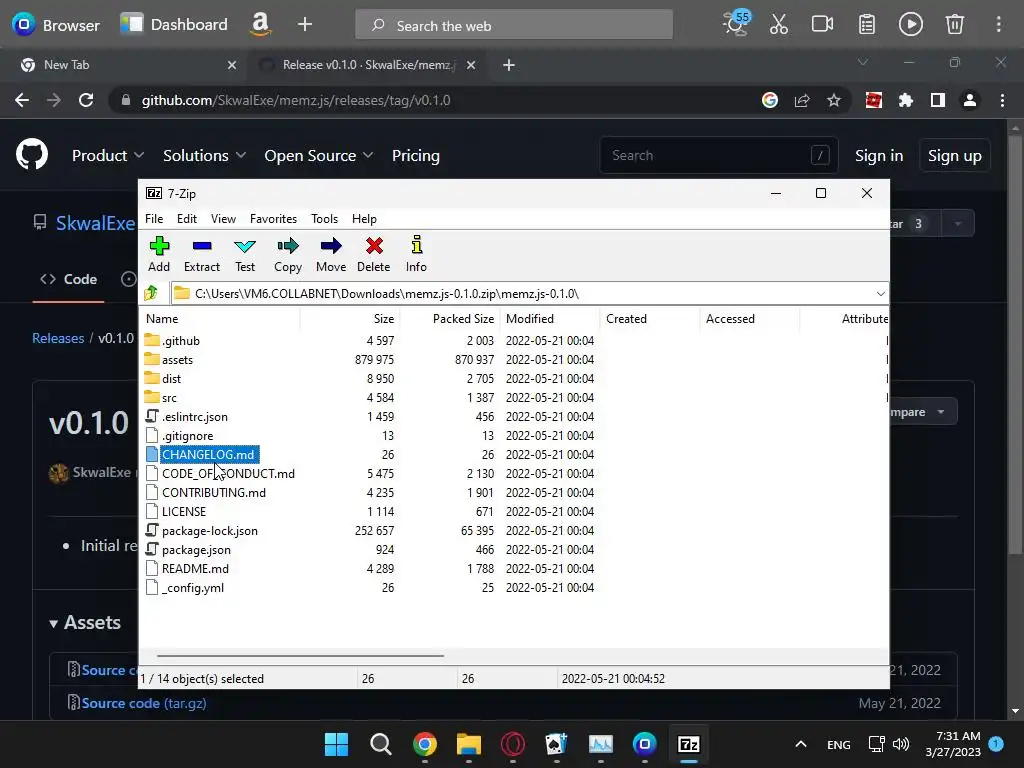The width and height of the screenshot is (1024, 768).
Task: Open the browser side panel
Action: tap(938, 100)
